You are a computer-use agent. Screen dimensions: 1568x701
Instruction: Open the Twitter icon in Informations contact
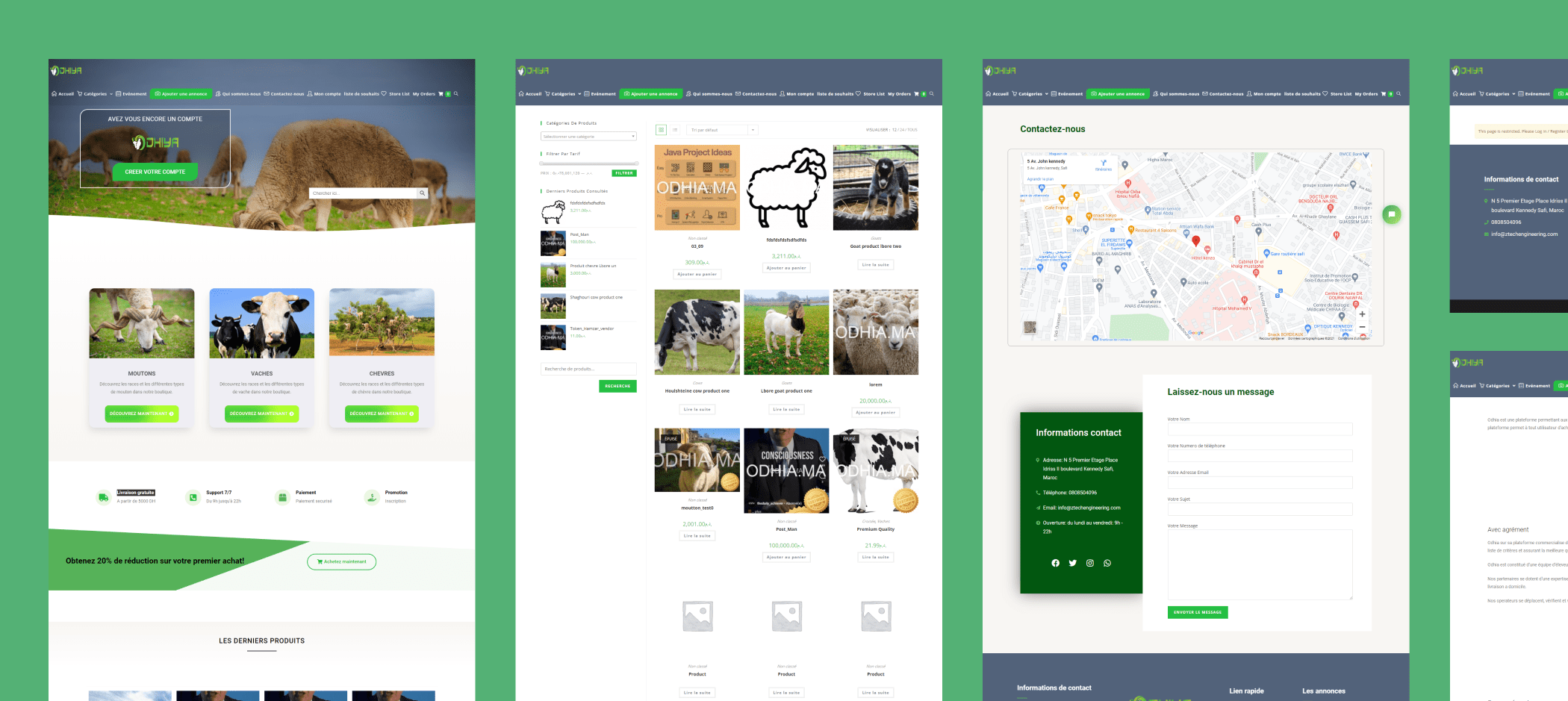(1072, 563)
